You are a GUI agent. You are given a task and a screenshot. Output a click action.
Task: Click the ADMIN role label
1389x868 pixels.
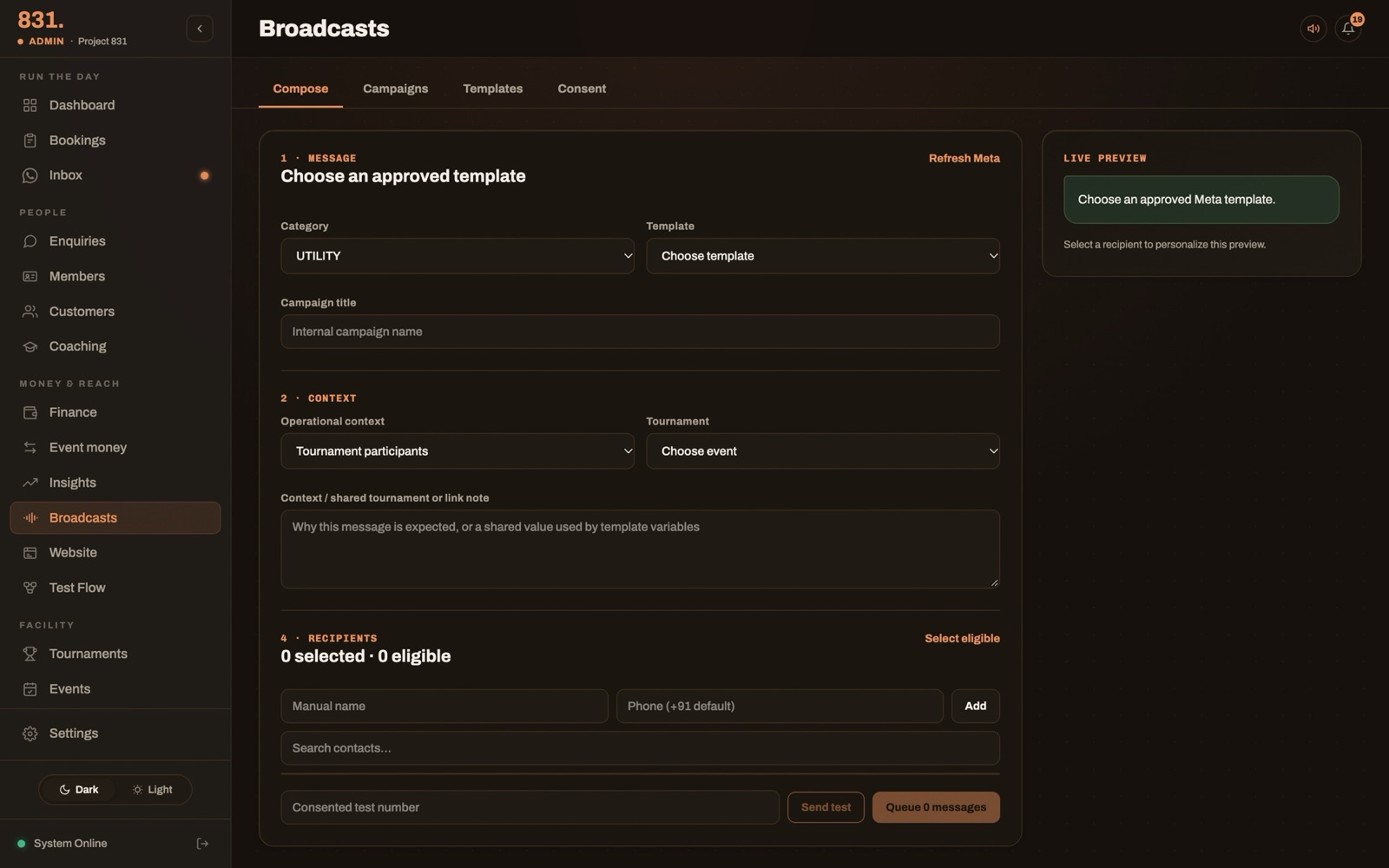point(46,42)
